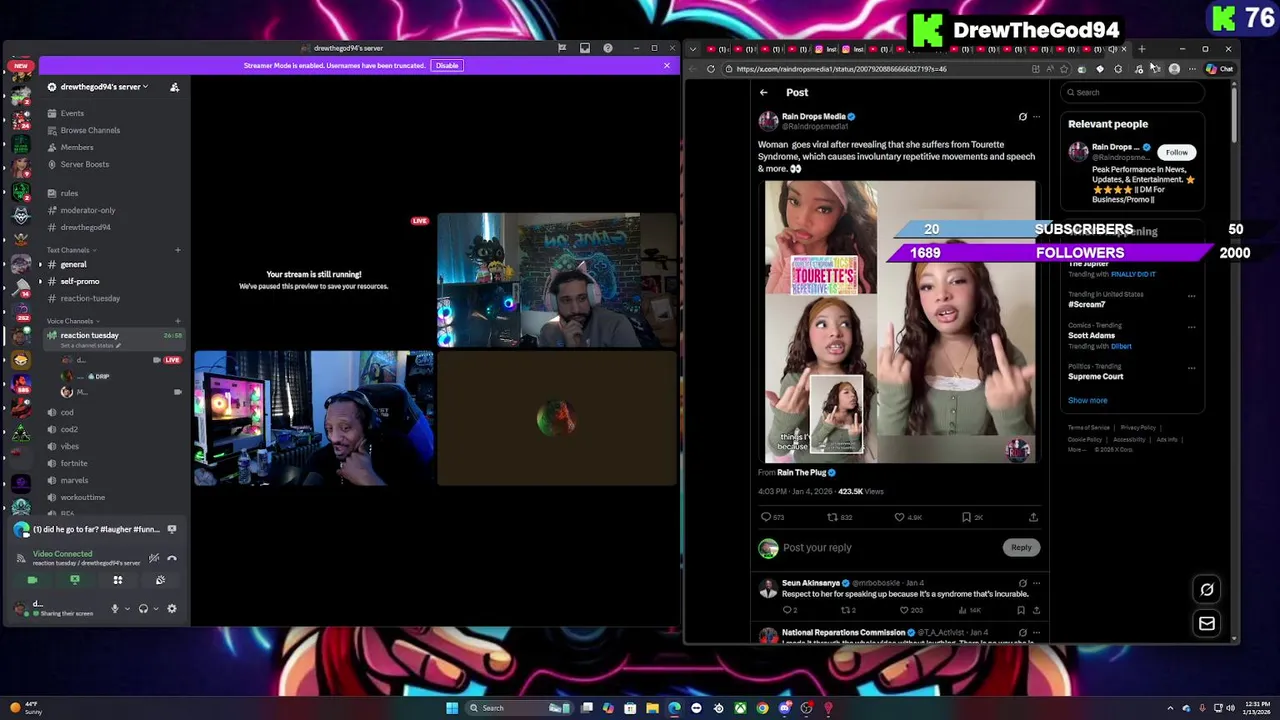
Task: Favorite this page star icon
Action: point(1064,69)
